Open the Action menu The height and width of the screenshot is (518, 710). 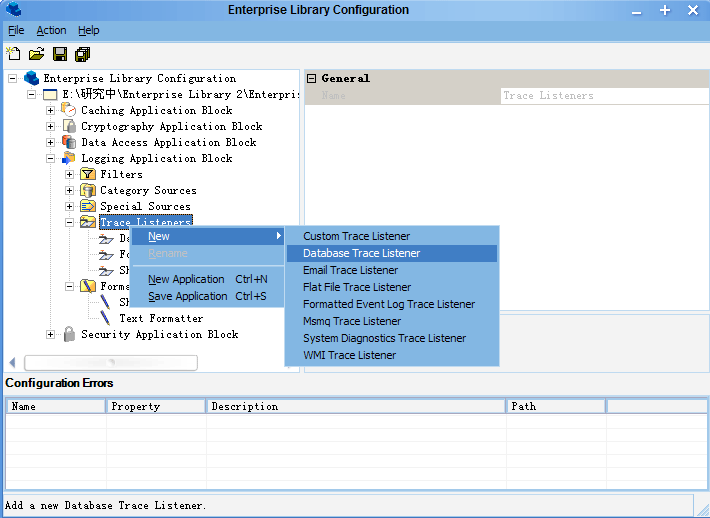coord(51,30)
